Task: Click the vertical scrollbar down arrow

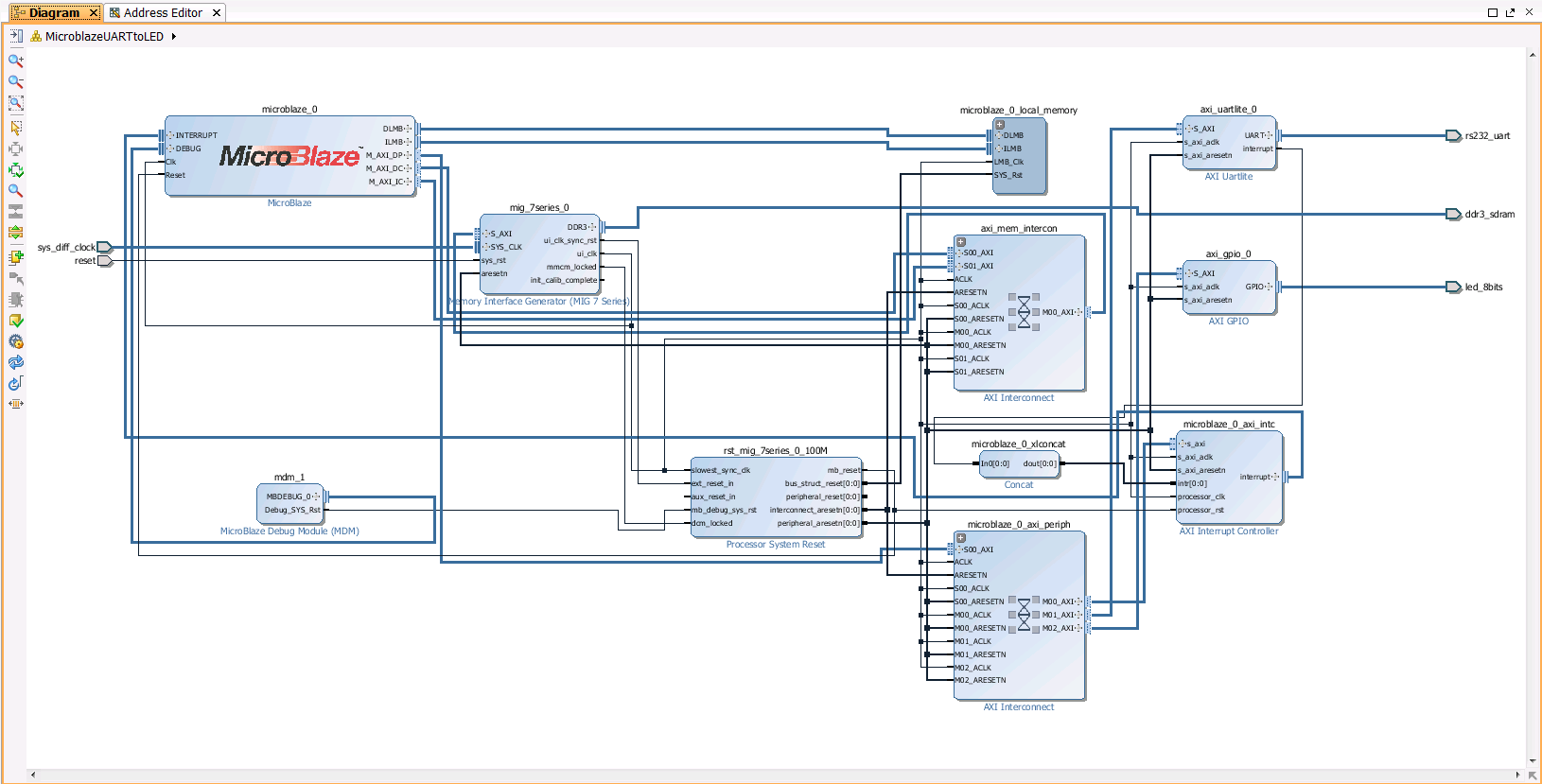Action: tap(1533, 760)
